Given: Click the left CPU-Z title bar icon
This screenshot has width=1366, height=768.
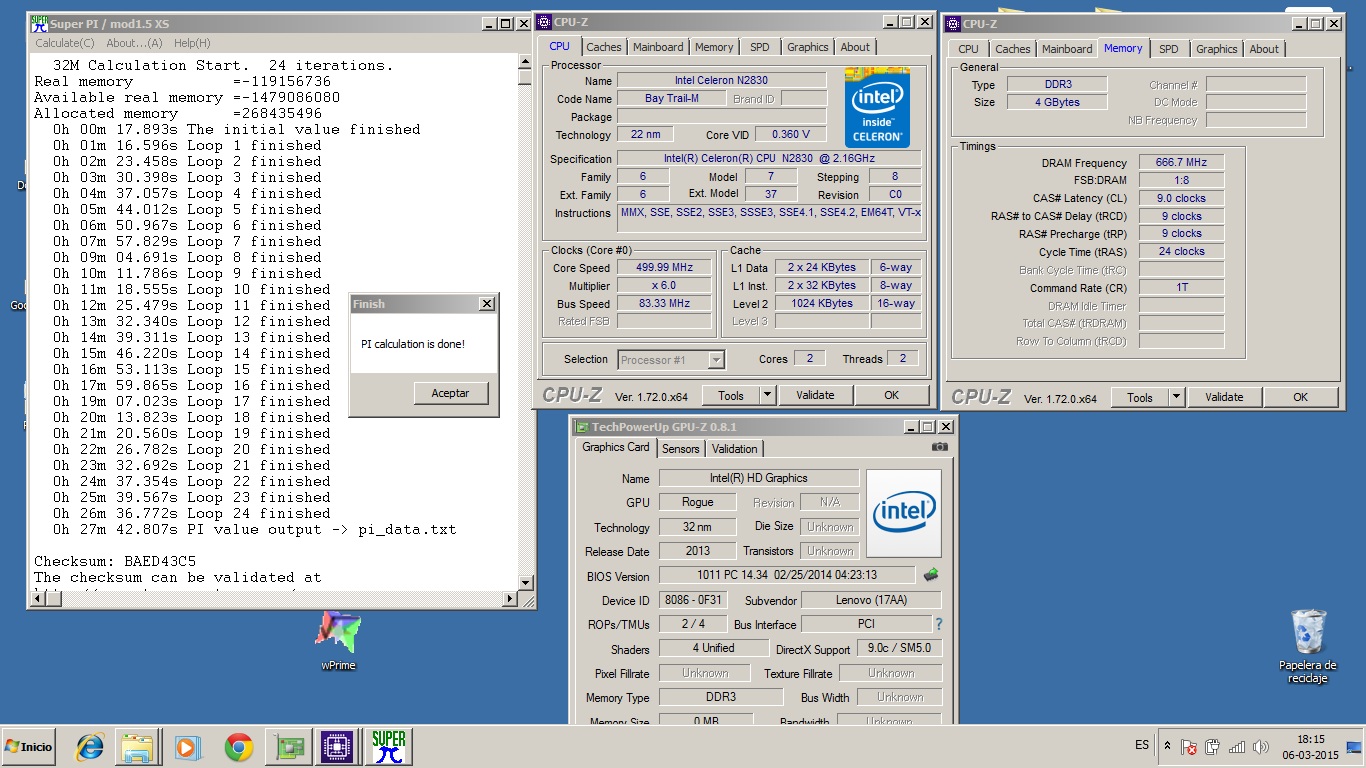Looking at the screenshot, I should pos(546,22).
